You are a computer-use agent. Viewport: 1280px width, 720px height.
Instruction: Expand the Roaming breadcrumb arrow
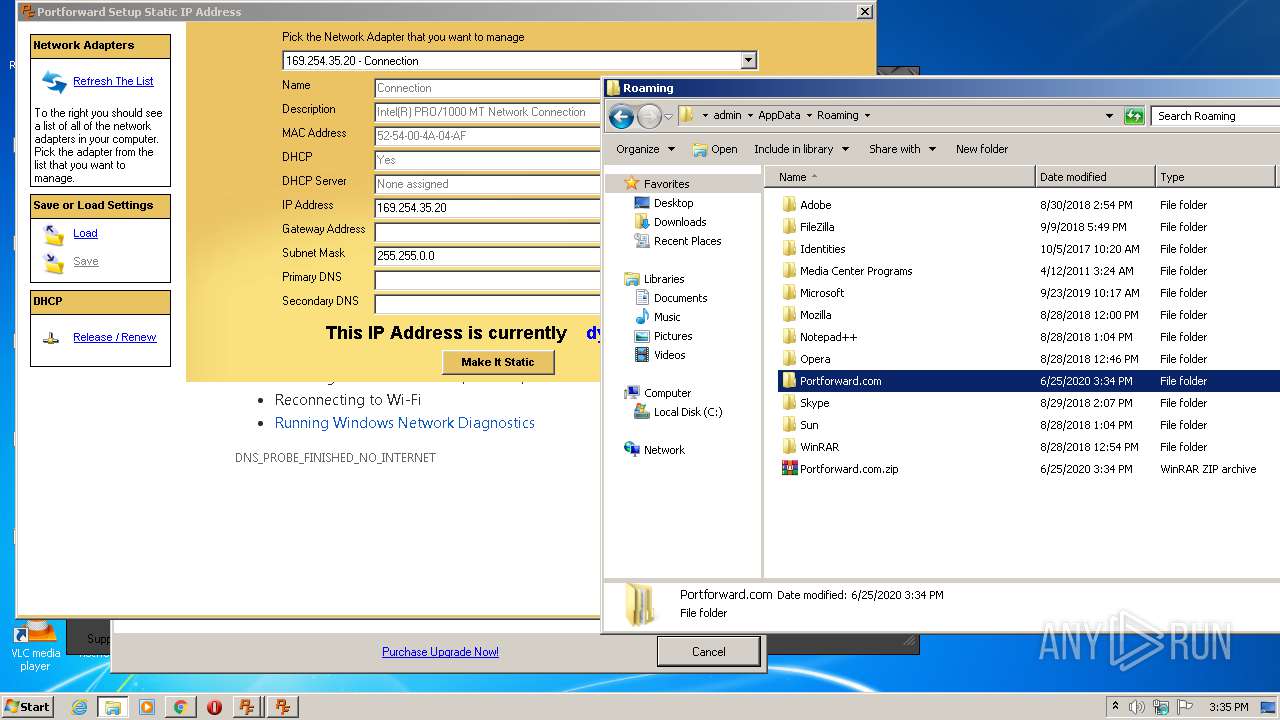point(867,116)
